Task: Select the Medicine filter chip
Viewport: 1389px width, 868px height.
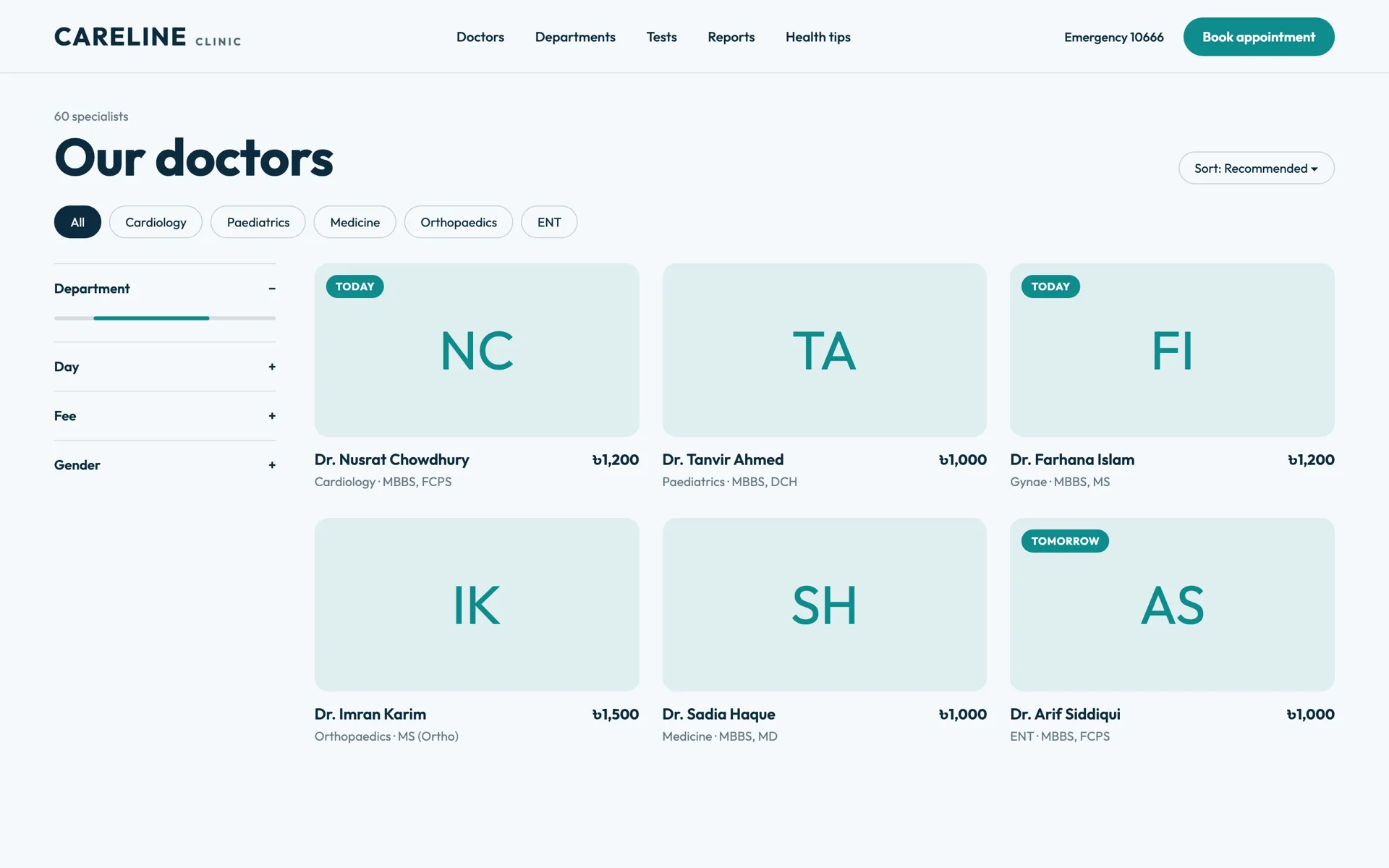Action: pyautogui.click(x=355, y=222)
